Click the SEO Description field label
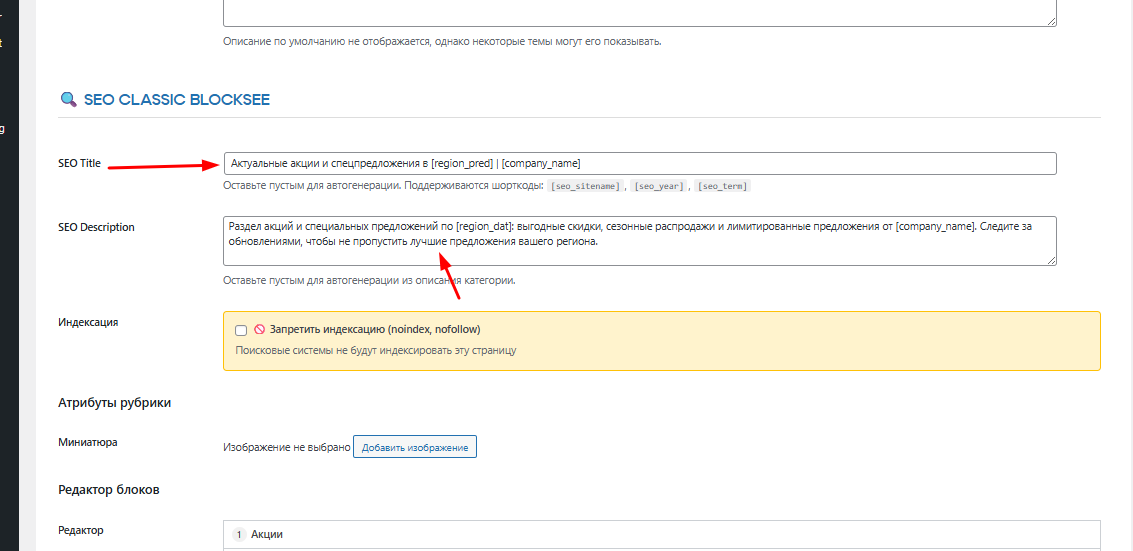 [x=96, y=227]
